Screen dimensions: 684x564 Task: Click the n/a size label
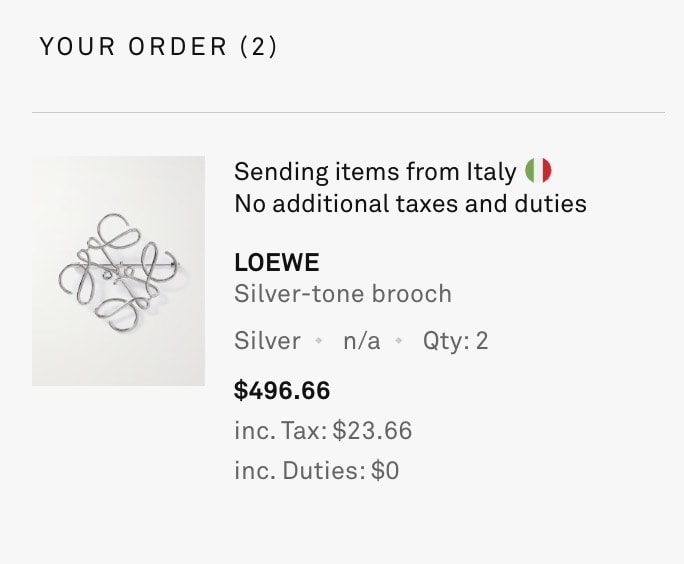click(362, 341)
